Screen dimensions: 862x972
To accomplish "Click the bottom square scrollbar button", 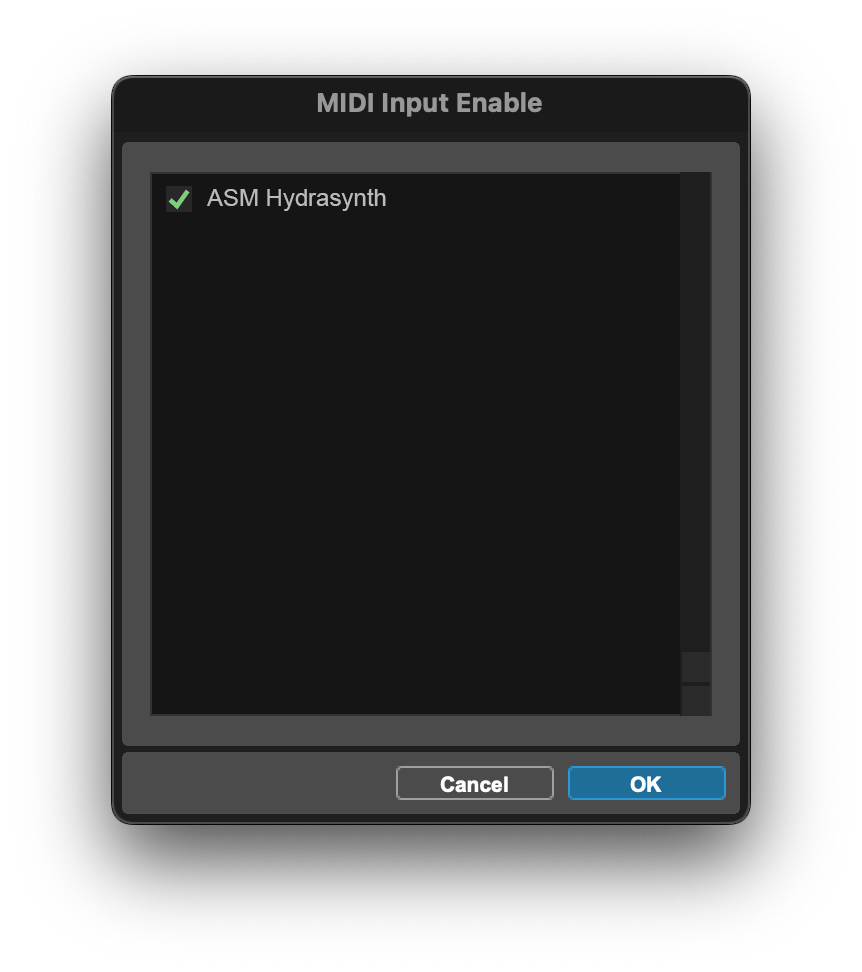I will click(696, 700).
